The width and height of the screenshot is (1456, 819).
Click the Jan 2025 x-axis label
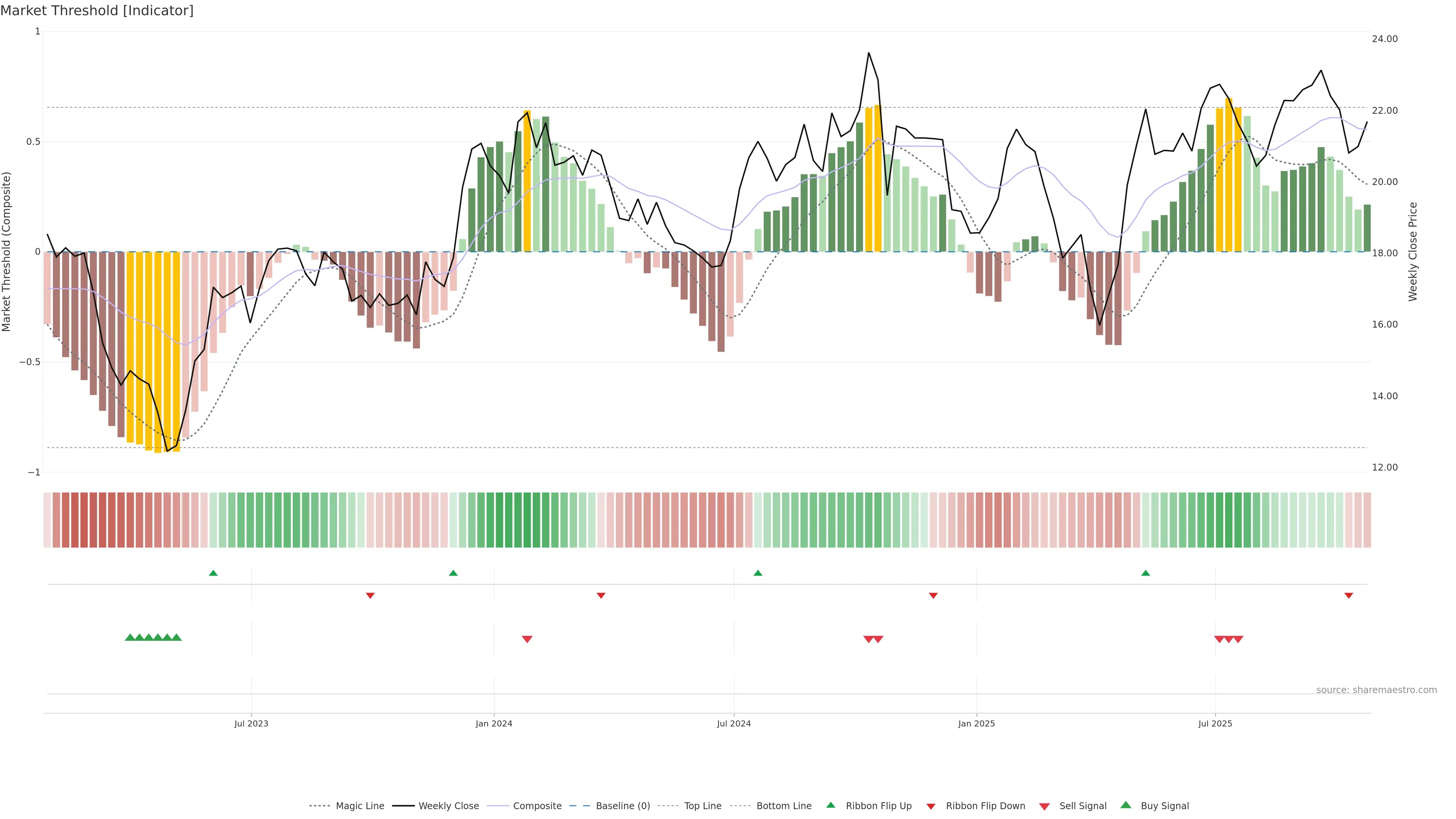pyautogui.click(x=976, y=723)
